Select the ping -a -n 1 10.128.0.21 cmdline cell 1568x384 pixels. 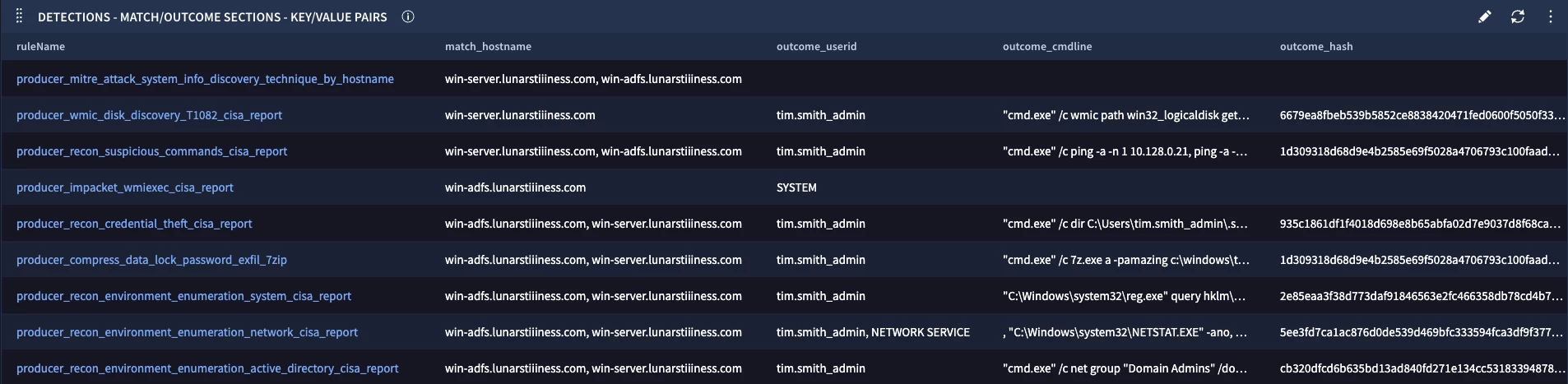(x=1125, y=151)
